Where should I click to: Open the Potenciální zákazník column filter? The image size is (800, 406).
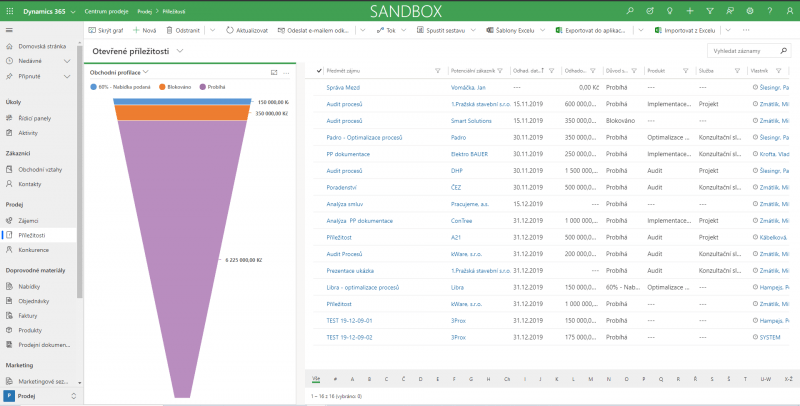[x=500, y=71]
